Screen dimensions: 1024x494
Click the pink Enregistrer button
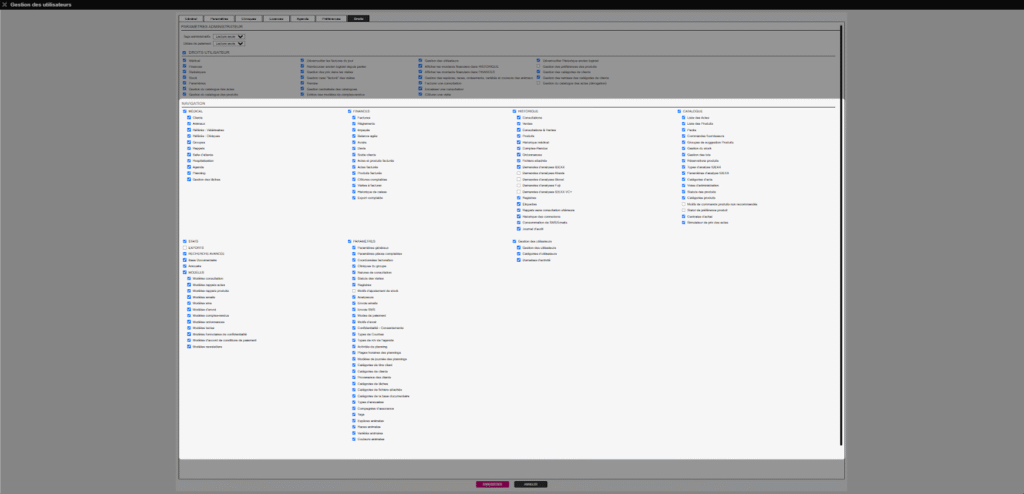(x=491, y=484)
